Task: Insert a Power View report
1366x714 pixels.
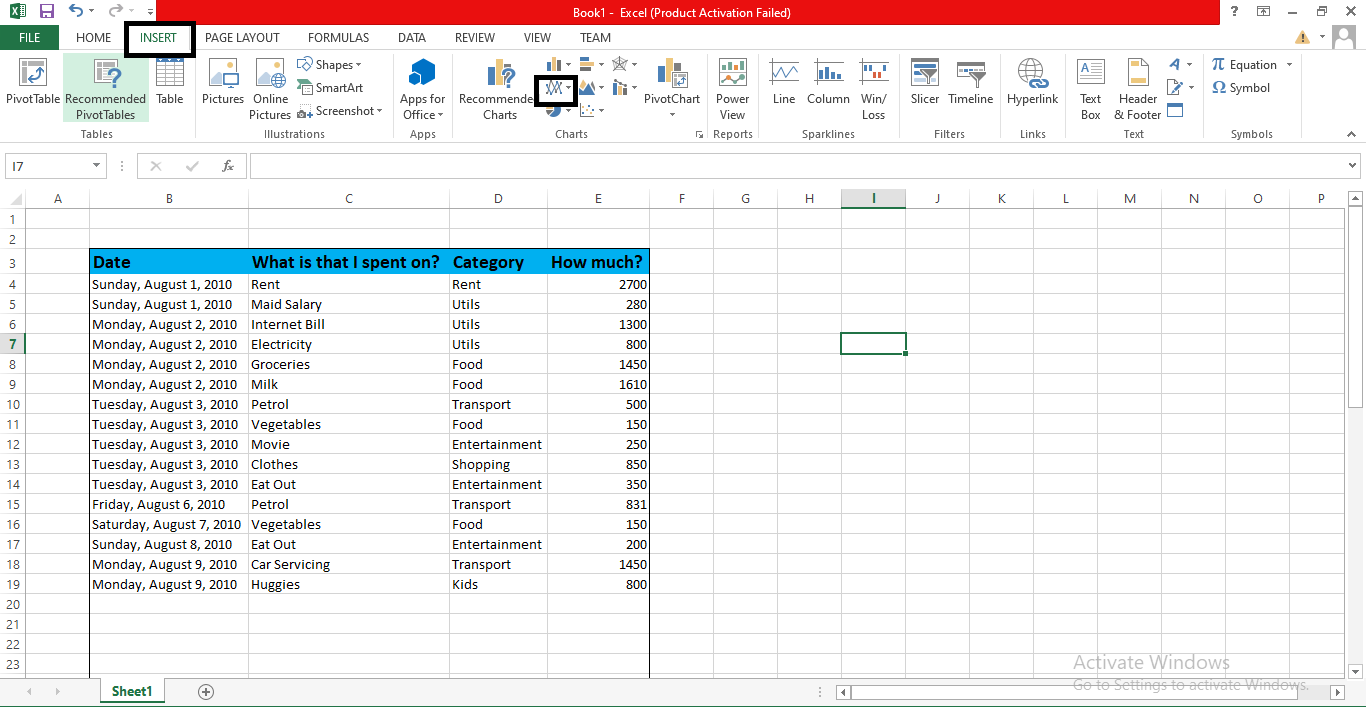Action: point(732,88)
